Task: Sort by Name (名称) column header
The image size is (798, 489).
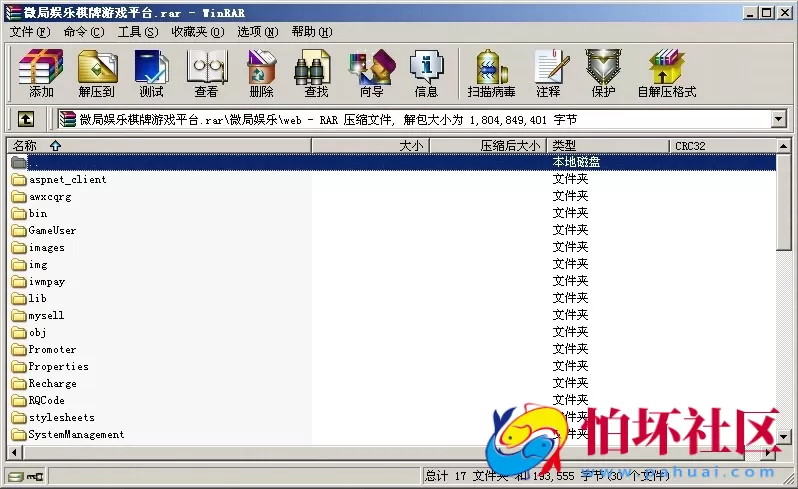Action: pyautogui.click(x=159, y=146)
